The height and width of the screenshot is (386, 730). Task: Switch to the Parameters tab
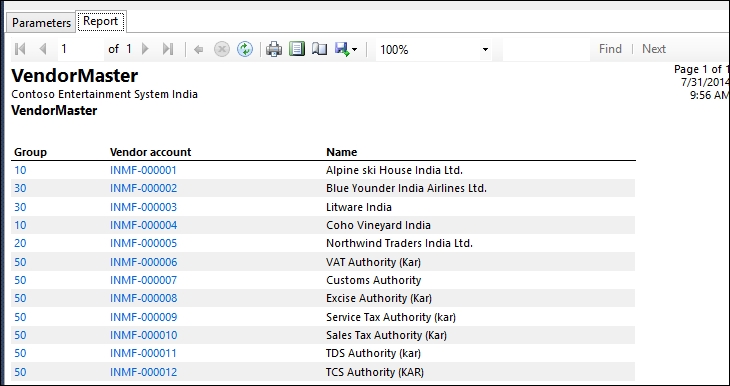click(x=41, y=22)
